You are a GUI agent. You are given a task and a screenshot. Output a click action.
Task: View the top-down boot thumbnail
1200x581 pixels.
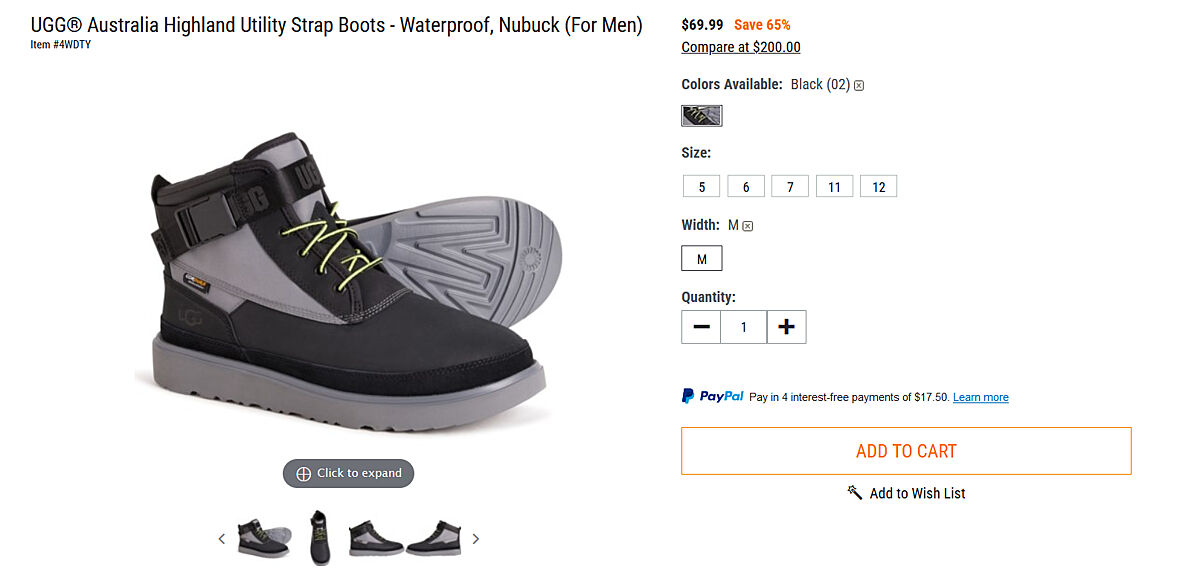click(x=319, y=538)
